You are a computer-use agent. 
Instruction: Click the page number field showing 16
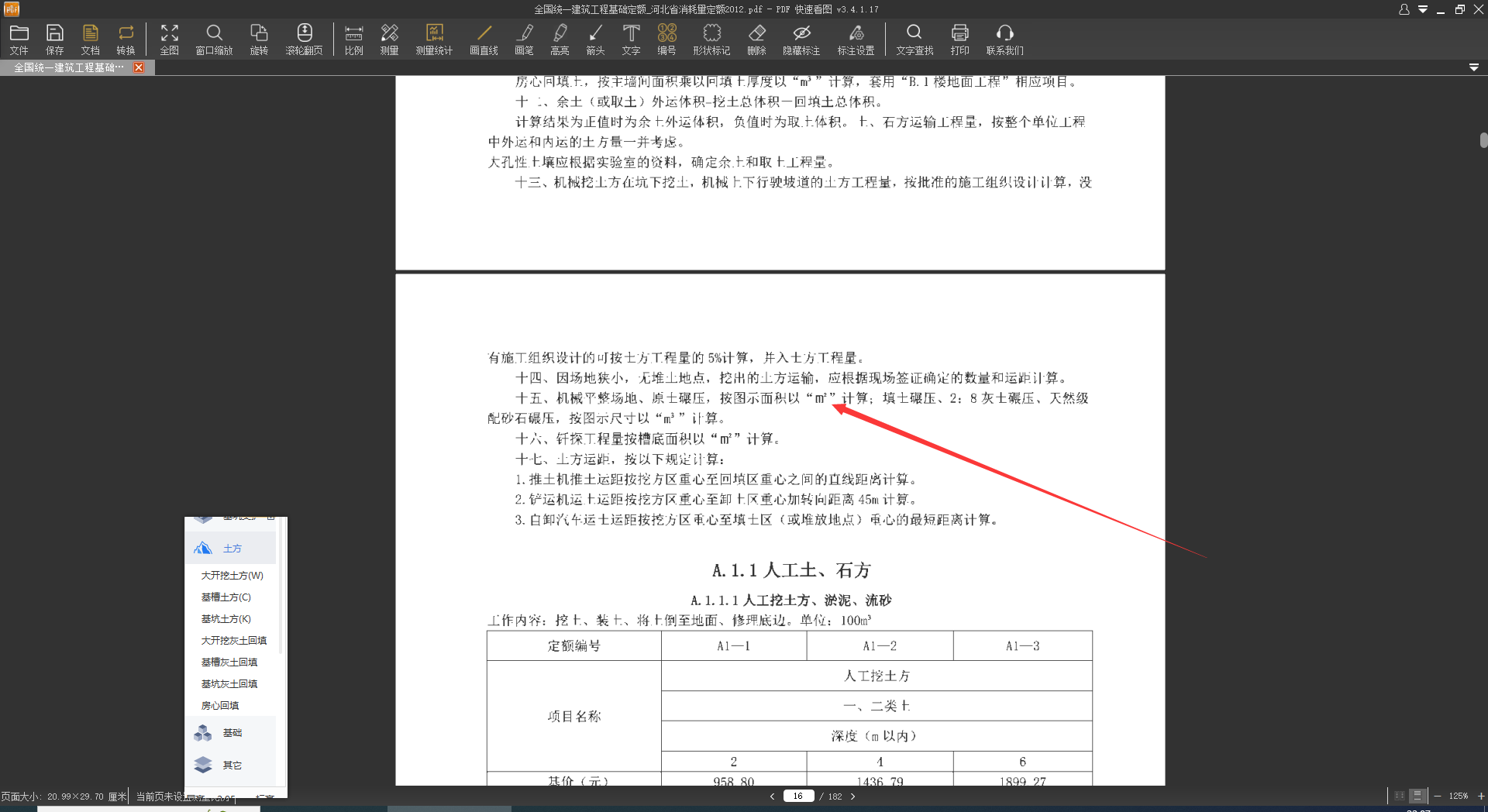797,797
